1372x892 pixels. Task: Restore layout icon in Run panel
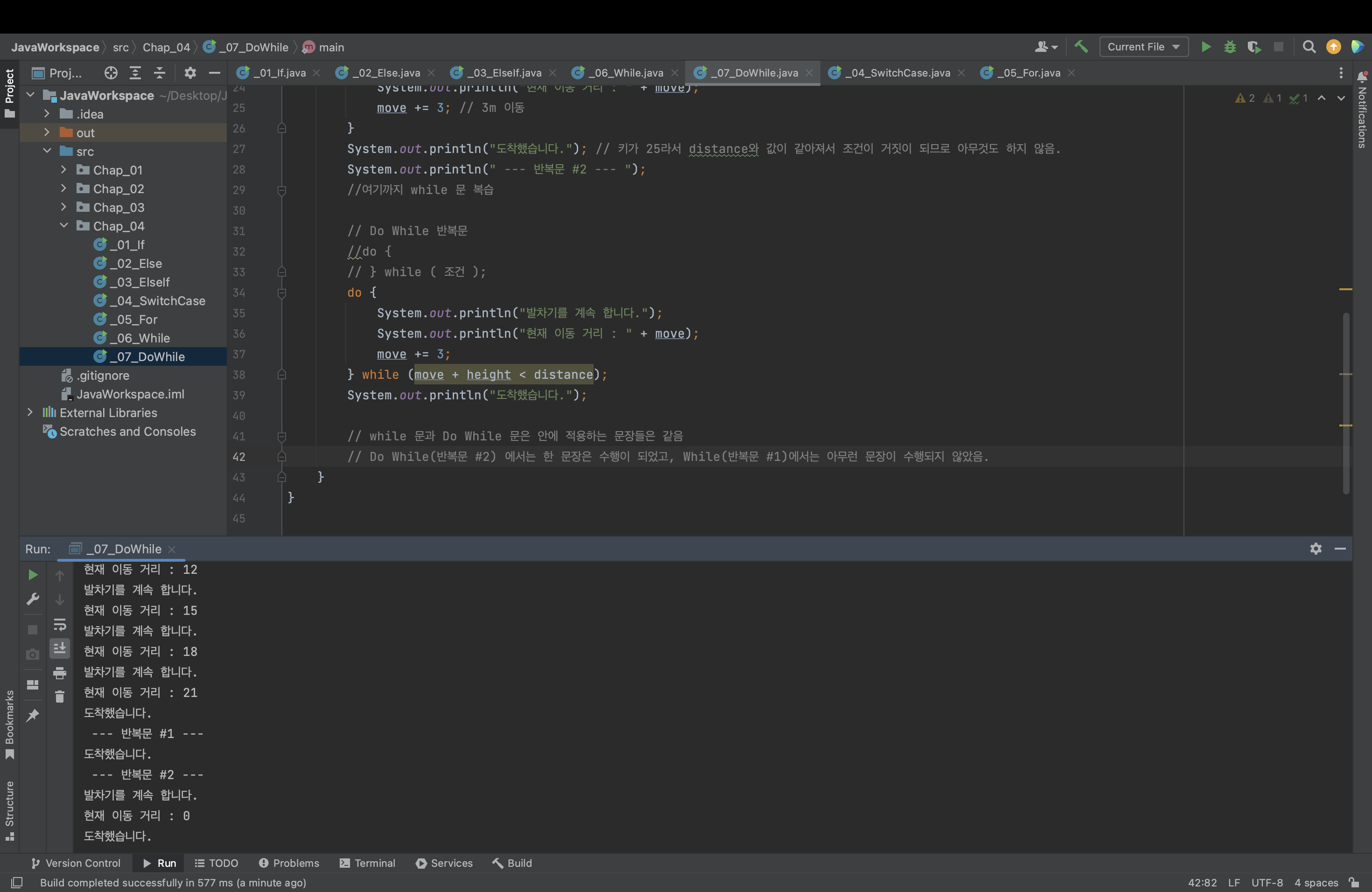33,684
